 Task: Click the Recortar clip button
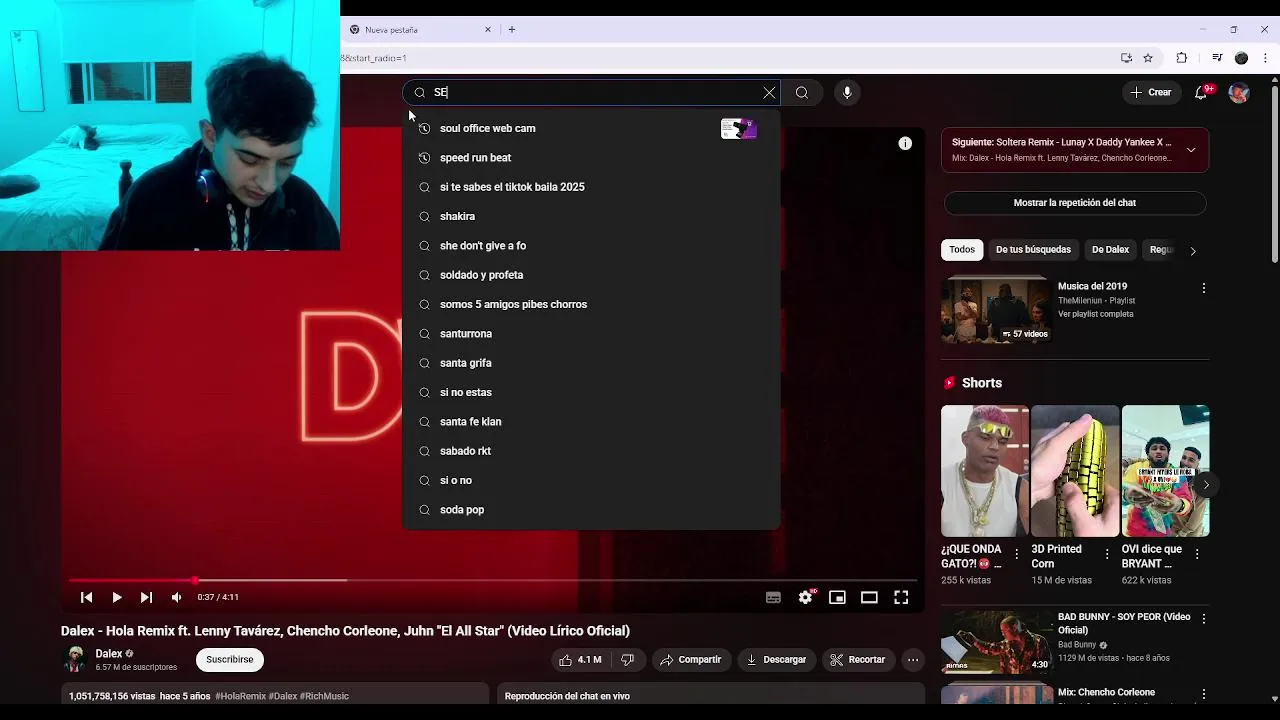click(x=857, y=660)
